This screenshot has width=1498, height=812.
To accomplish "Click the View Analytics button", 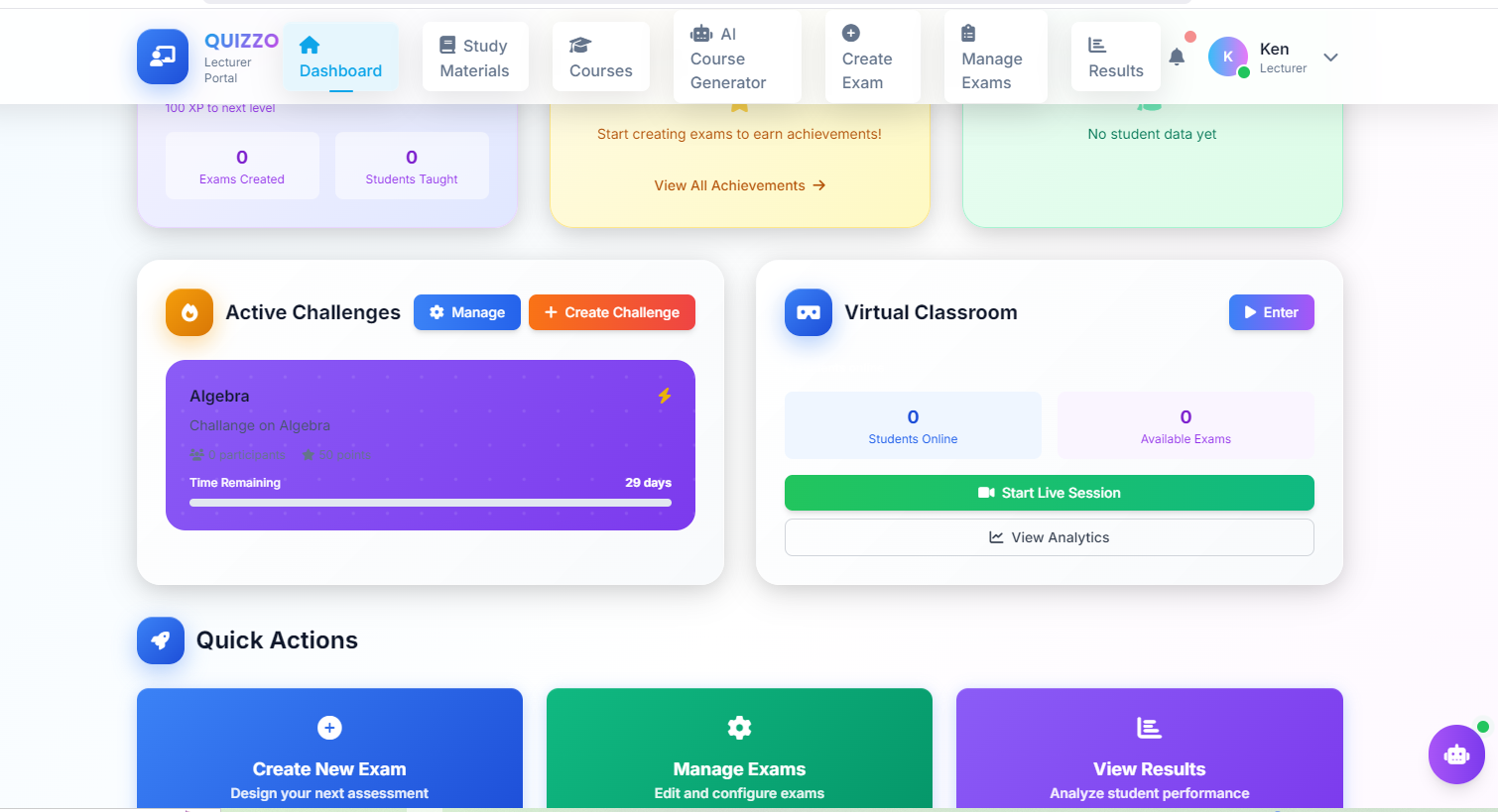I will pos(1050,537).
